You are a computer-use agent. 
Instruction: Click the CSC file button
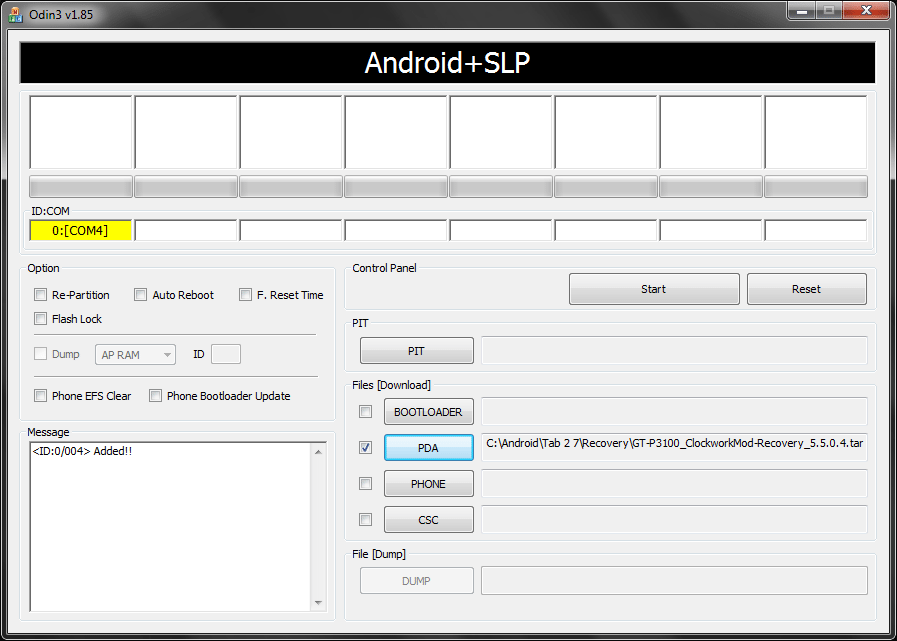point(428,520)
